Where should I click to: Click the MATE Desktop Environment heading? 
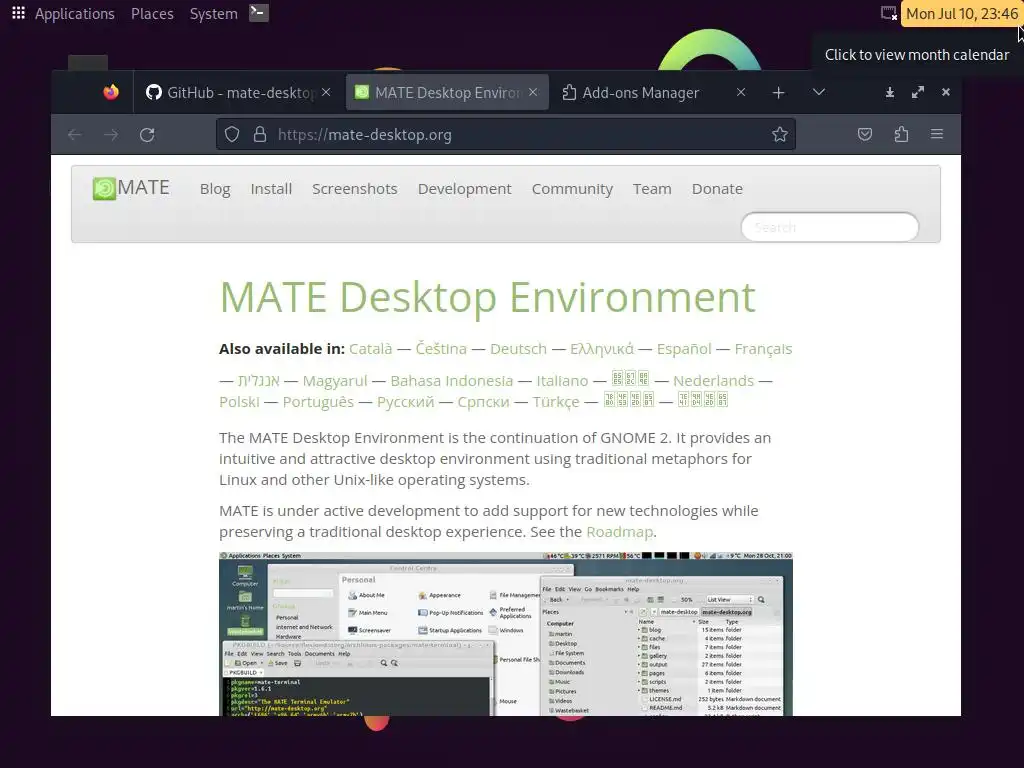click(x=487, y=297)
